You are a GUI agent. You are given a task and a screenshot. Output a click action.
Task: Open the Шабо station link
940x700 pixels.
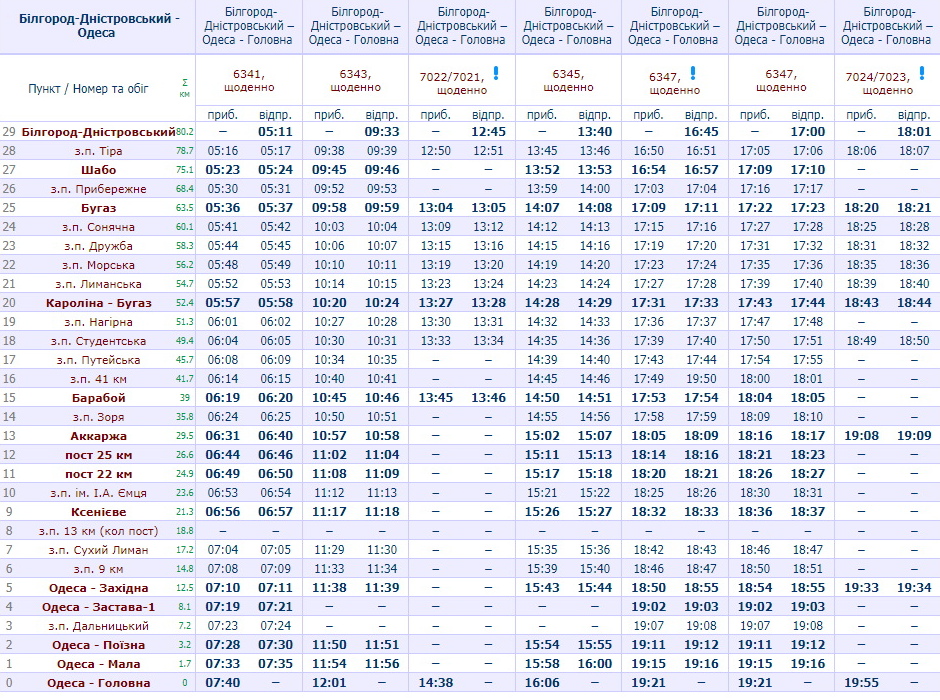click(x=98, y=170)
